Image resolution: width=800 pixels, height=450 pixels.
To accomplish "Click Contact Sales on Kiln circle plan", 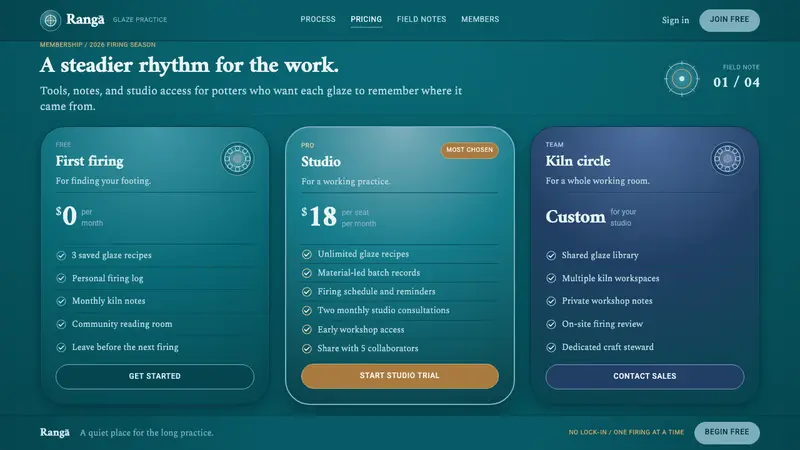I will (x=644, y=377).
